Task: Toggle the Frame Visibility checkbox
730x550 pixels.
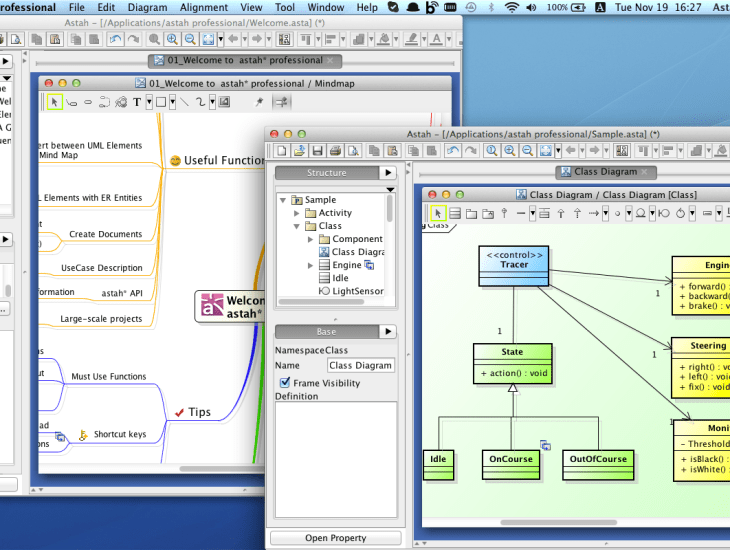Action: tap(285, 382)
